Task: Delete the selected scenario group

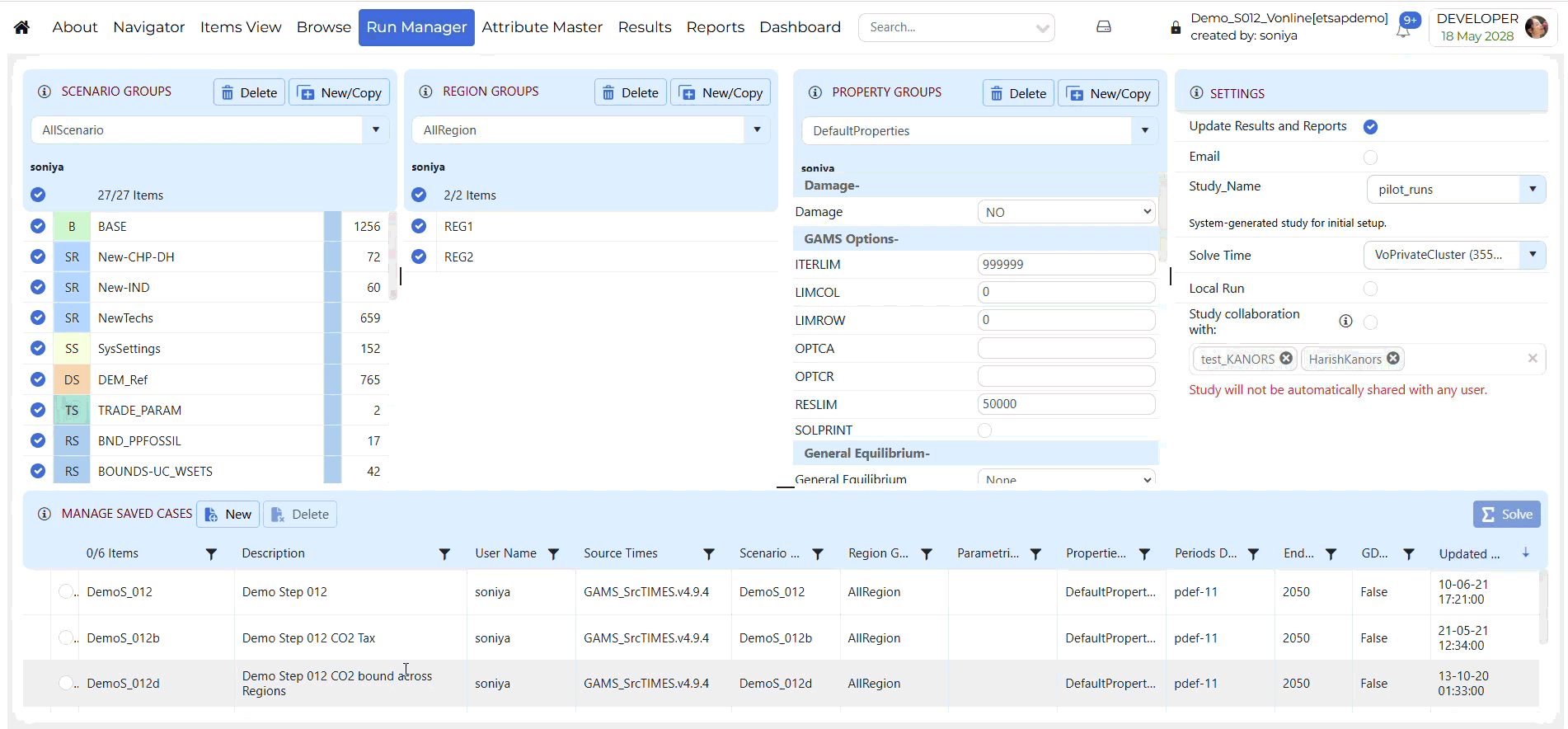Action: 250,92
